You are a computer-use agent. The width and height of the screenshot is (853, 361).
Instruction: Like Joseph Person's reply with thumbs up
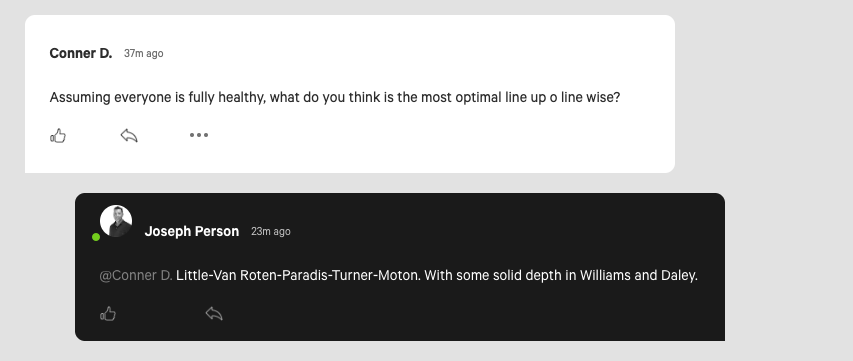pyautogui.click(x=108, y=314)
